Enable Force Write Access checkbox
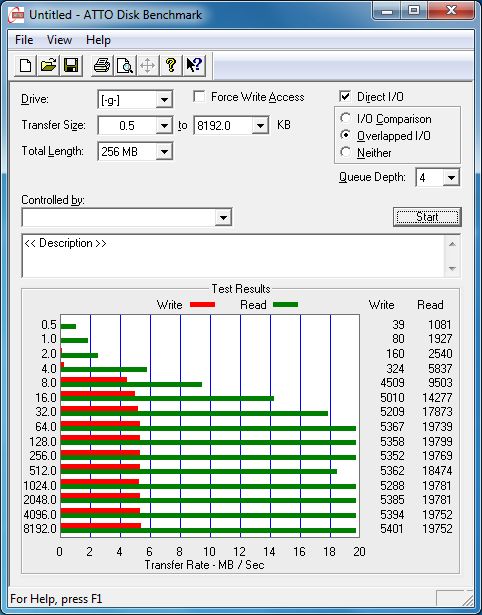The height and width of the screenshot is (615, 482). point(199,96)
